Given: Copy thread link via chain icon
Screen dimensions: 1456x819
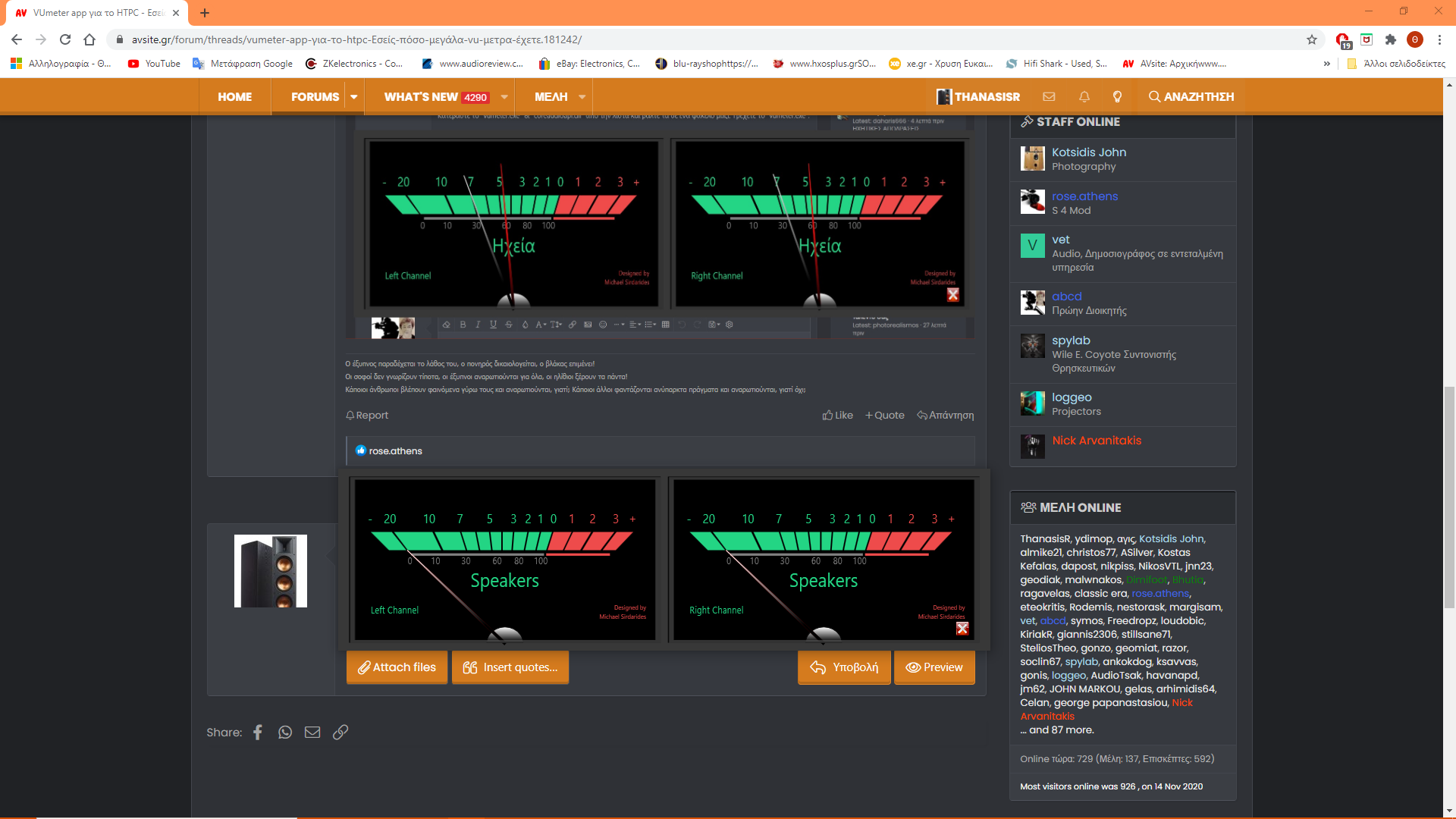Looking at the screenshot, I should [340, 732].
